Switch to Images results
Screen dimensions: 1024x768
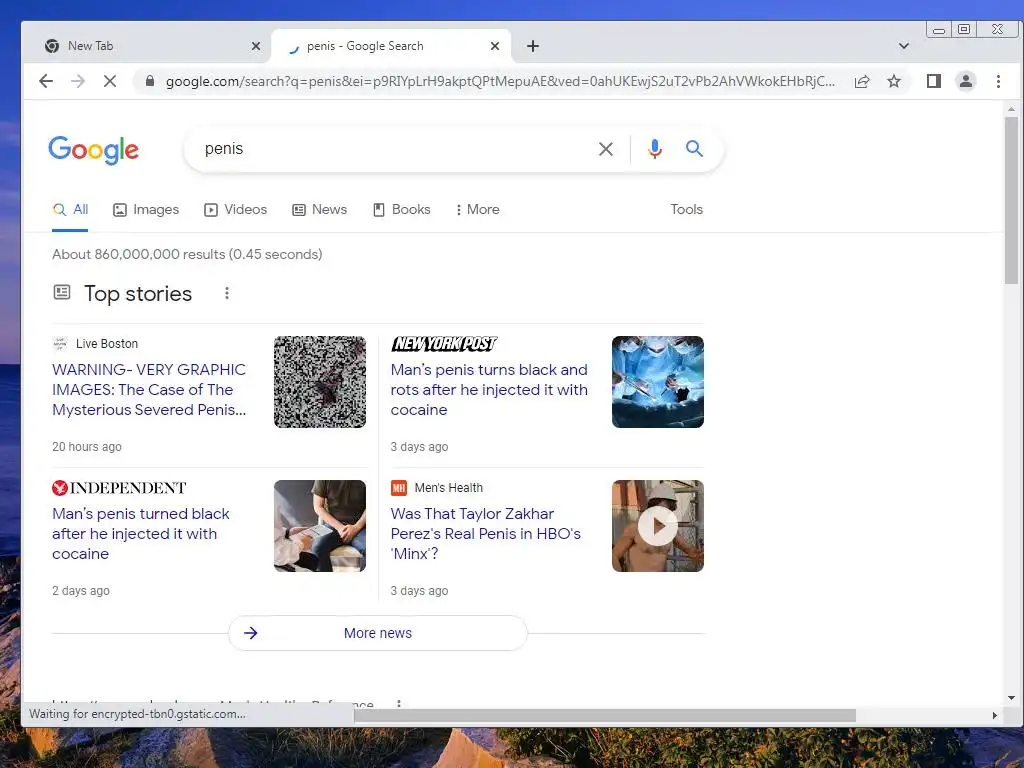click(x=146, y=210)
